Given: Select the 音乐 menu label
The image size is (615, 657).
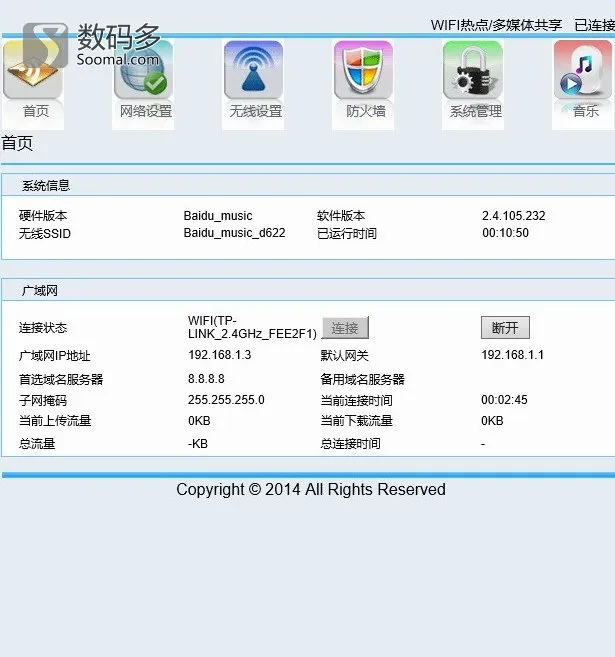Looking at the screenshot, I should click(x=586, y=111).
